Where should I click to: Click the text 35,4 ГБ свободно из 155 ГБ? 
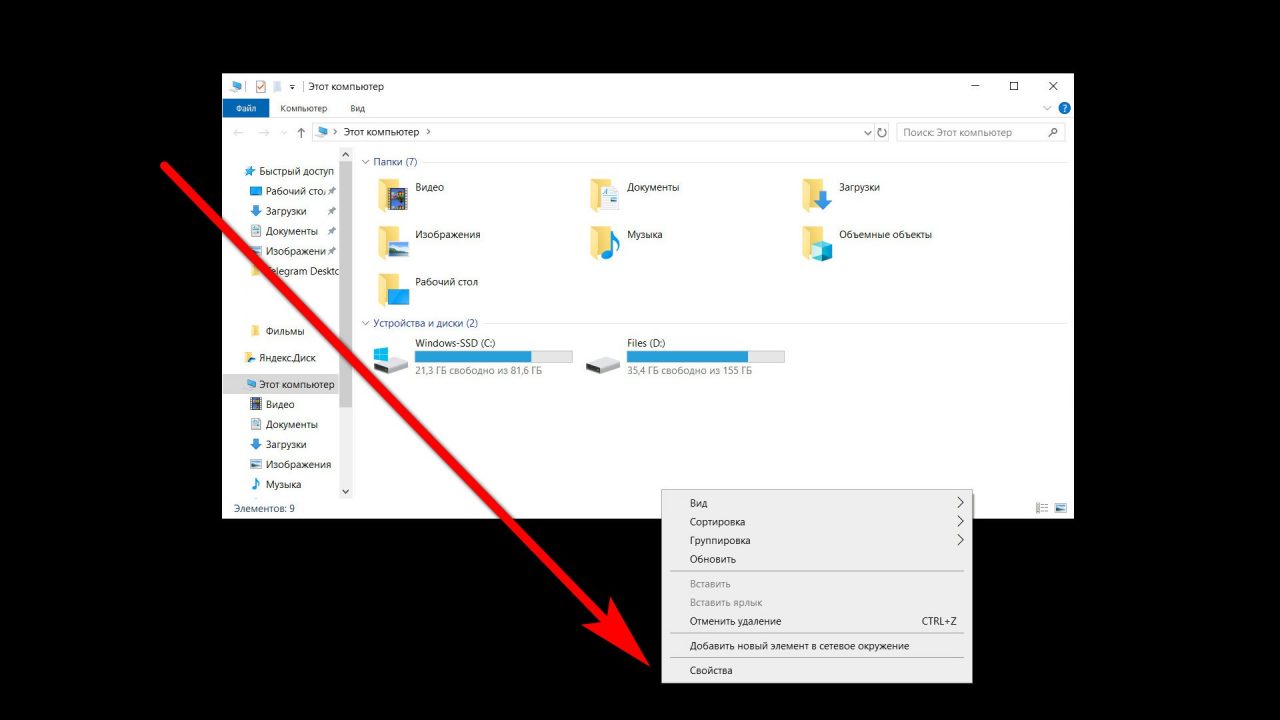click(690, 371)
